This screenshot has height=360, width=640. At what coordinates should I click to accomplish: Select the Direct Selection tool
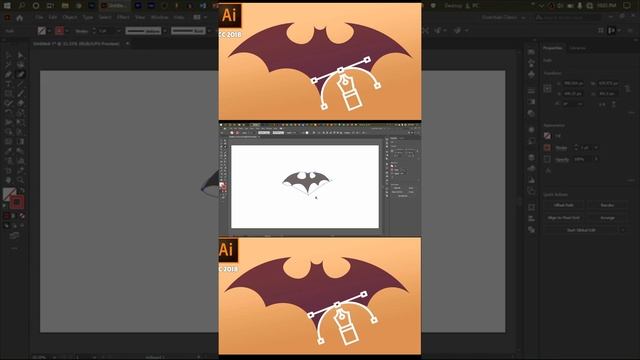[20, 55]
